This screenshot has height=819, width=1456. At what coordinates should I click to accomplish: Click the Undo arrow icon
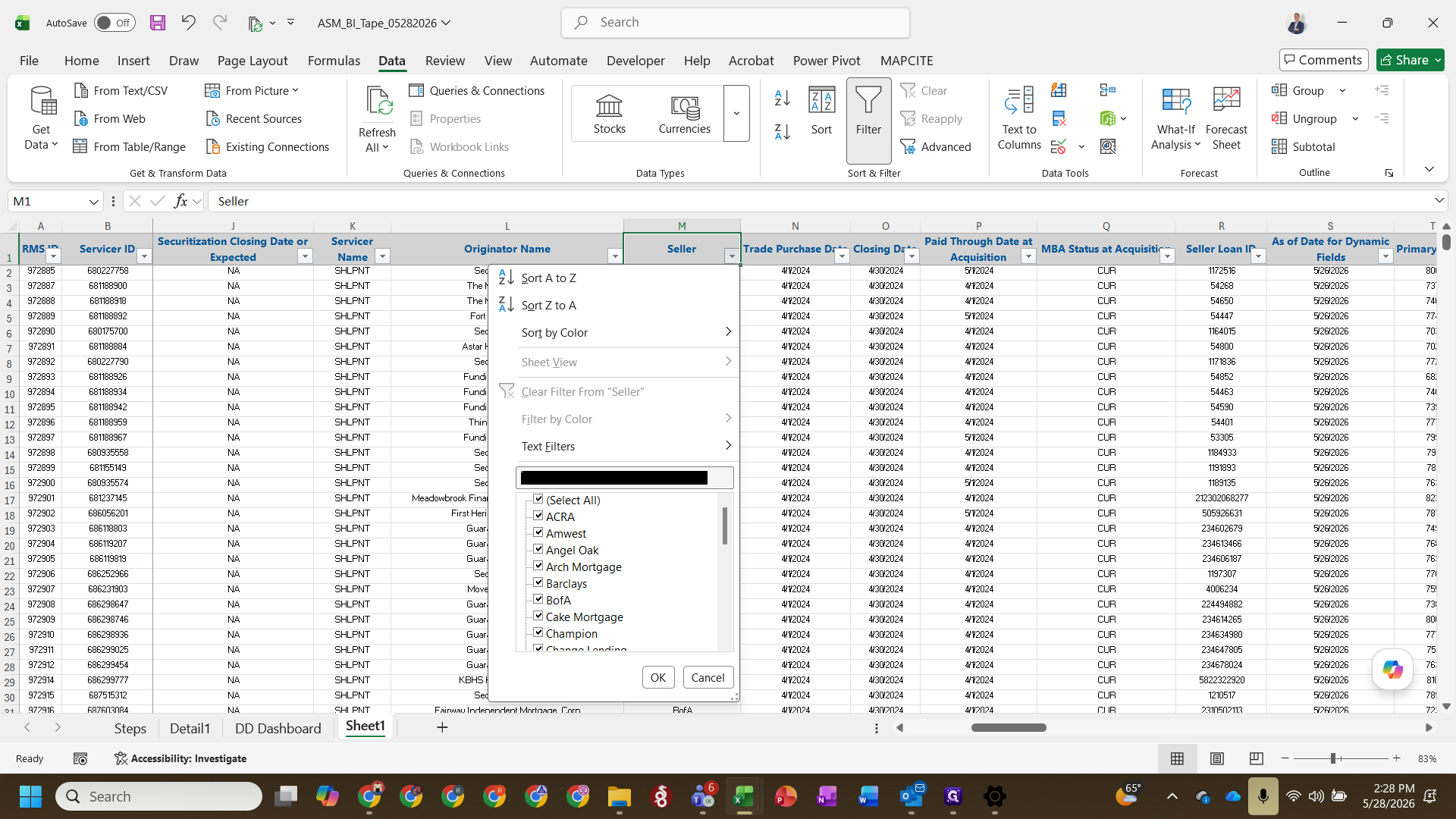pyautogui.click(x=188, y=23)
